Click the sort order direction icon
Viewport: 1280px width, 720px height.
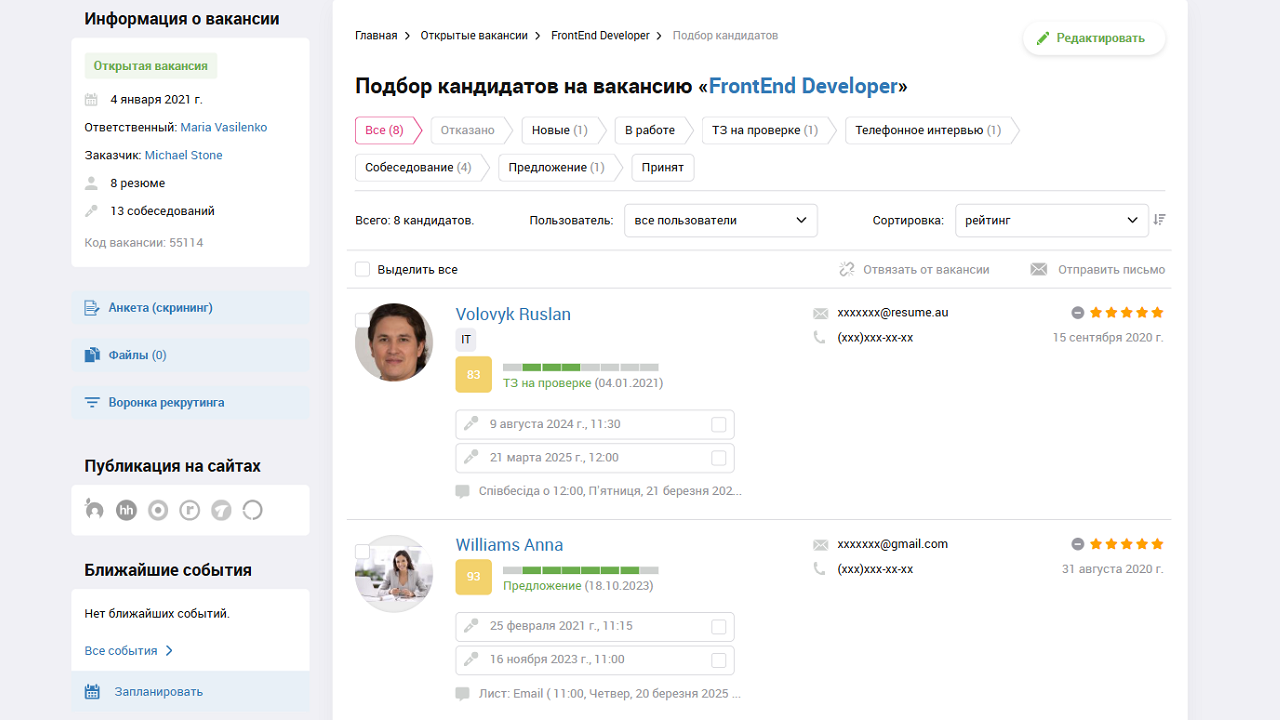(x=1159, y=220)
